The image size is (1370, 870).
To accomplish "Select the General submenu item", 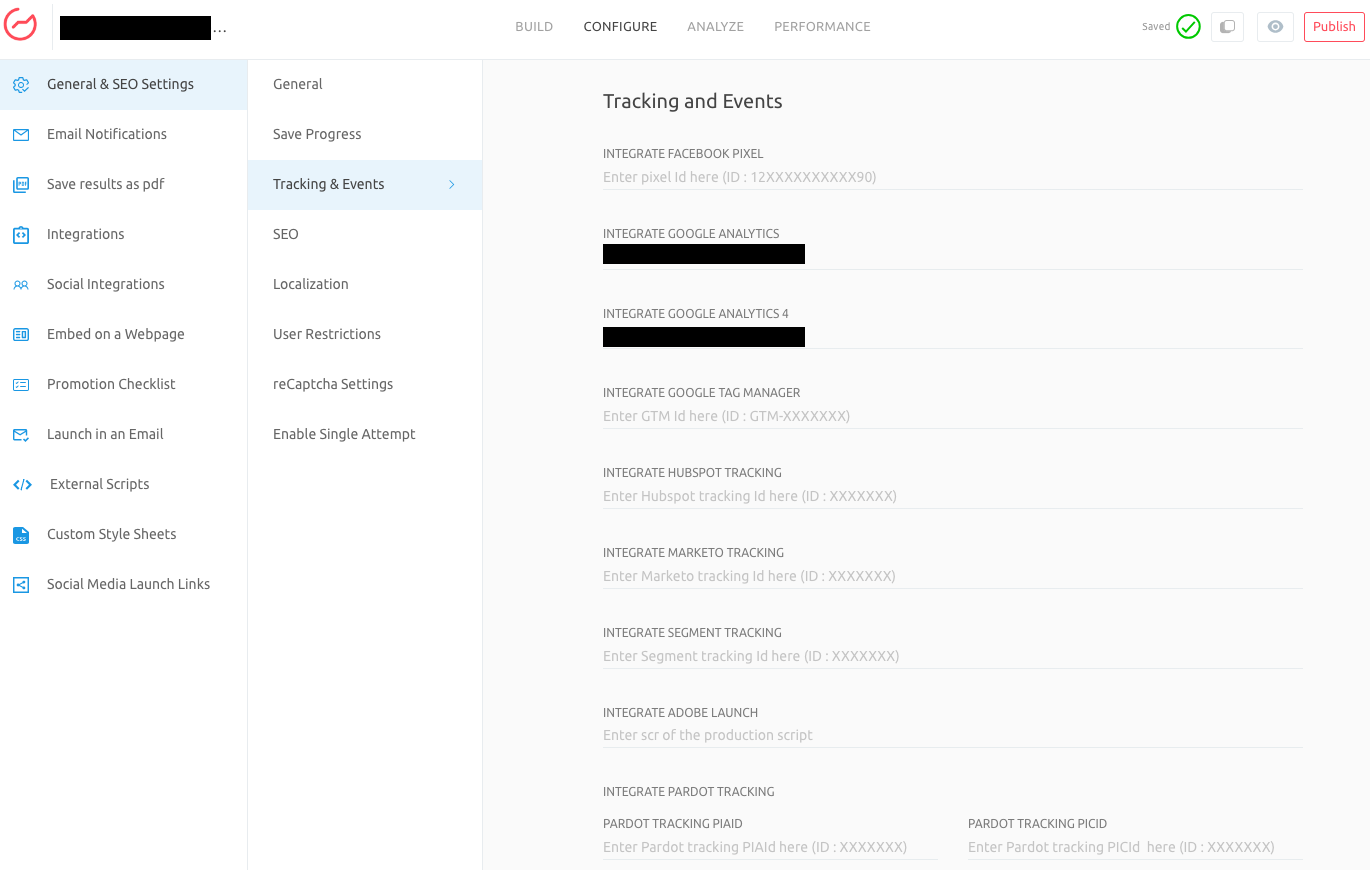I will tap(365, 85).
